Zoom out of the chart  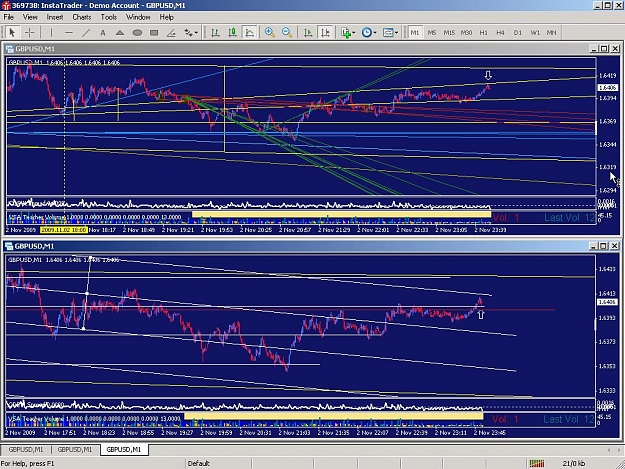287,32
